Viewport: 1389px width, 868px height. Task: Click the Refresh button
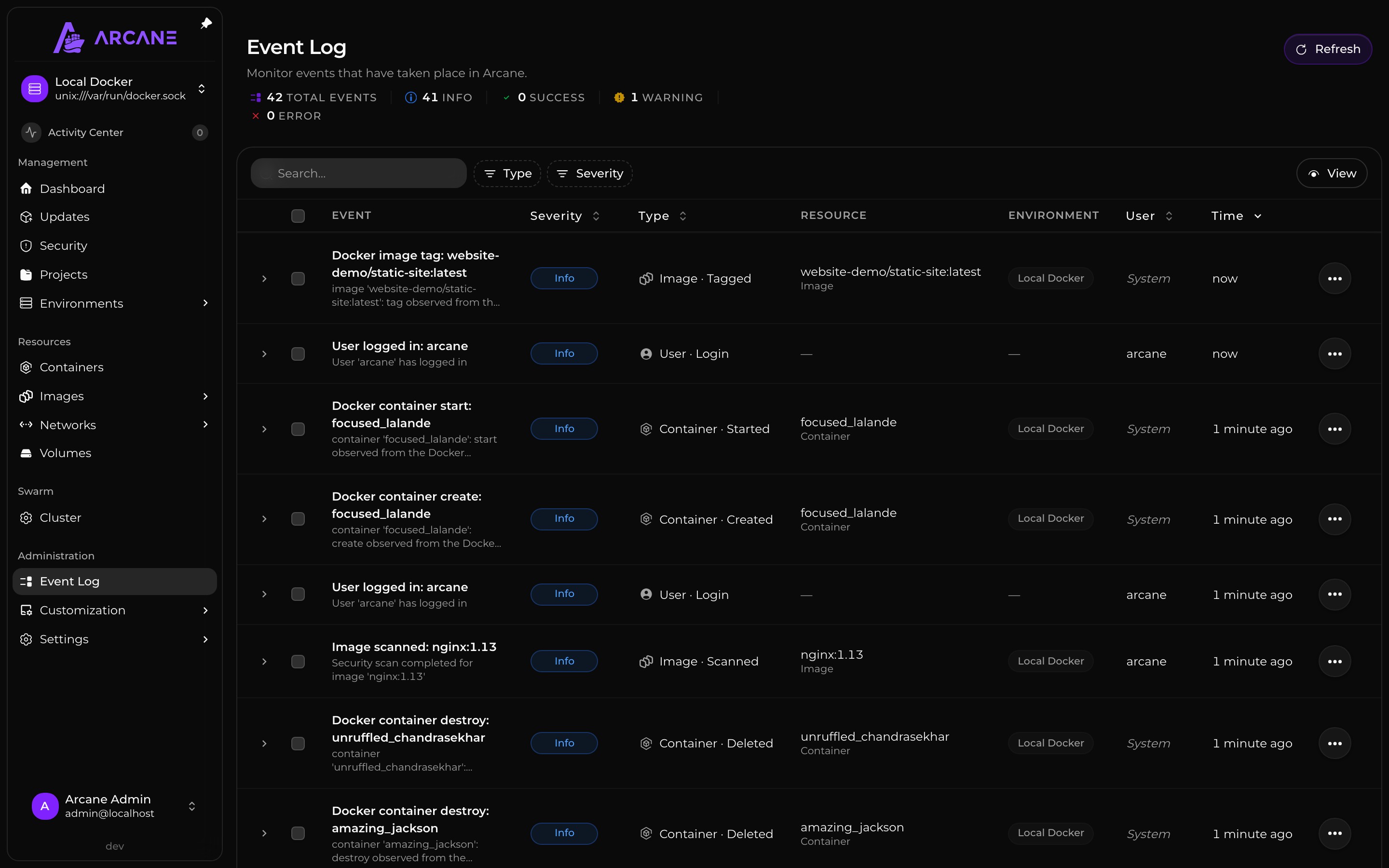coord(1328,49)
